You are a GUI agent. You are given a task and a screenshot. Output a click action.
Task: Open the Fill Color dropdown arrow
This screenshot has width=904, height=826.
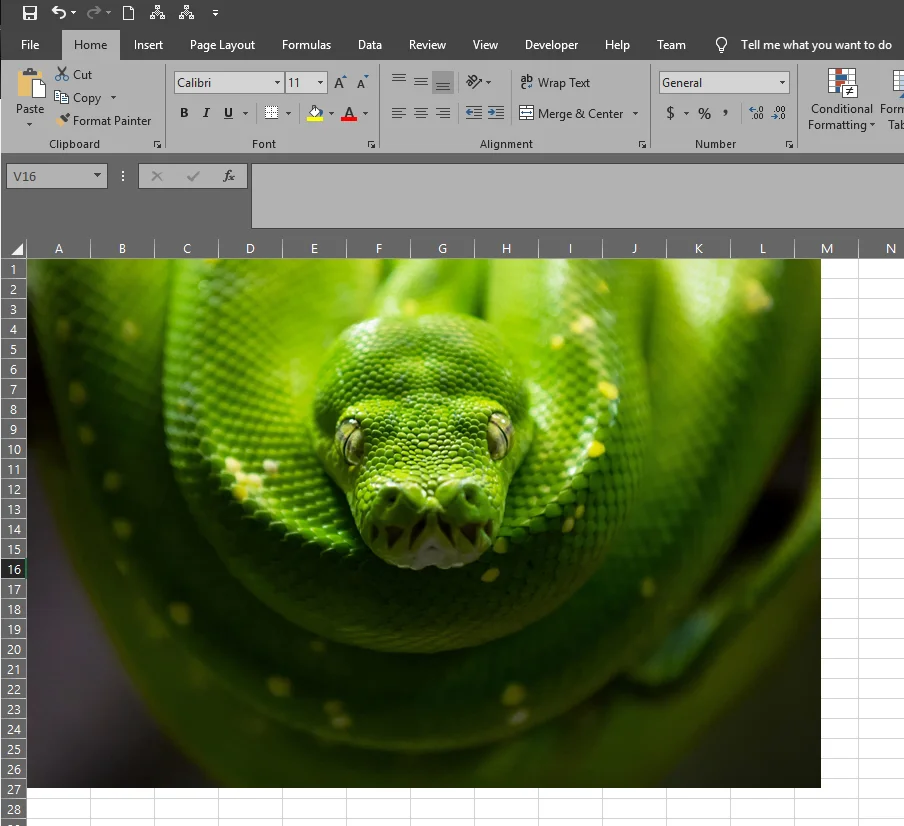pyautogui.click(x=330, y=113)
